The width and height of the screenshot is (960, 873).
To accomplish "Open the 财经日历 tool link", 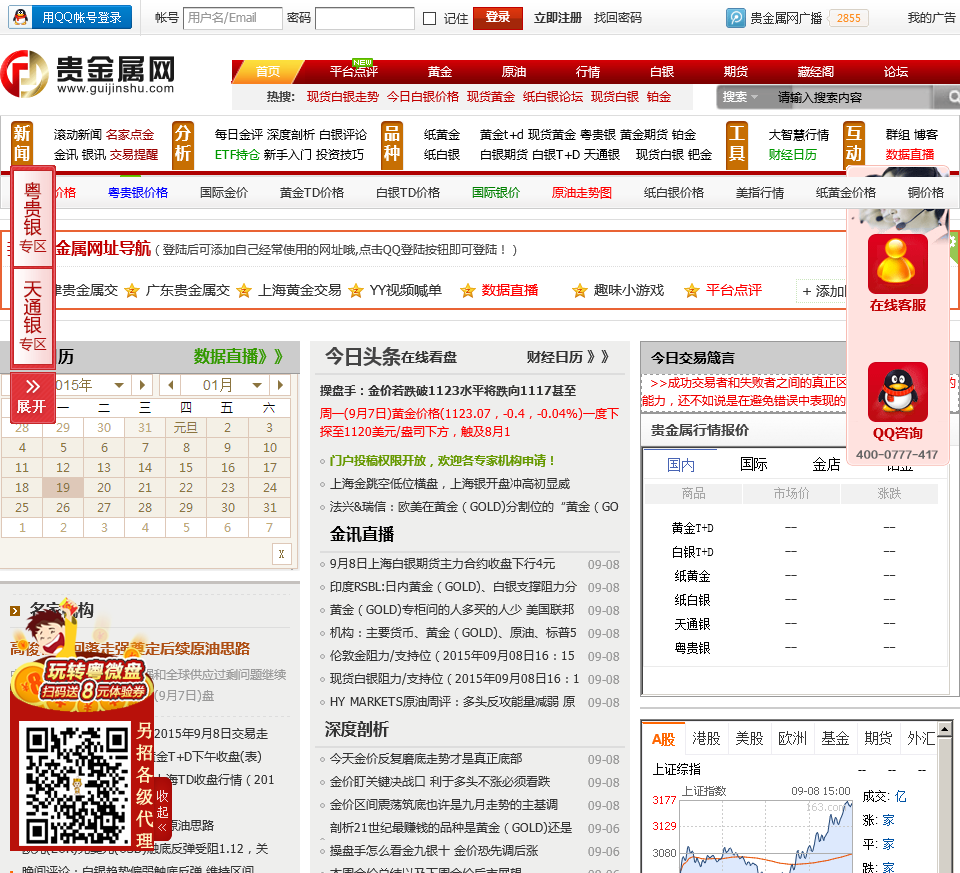I will (x=793, y=155).
